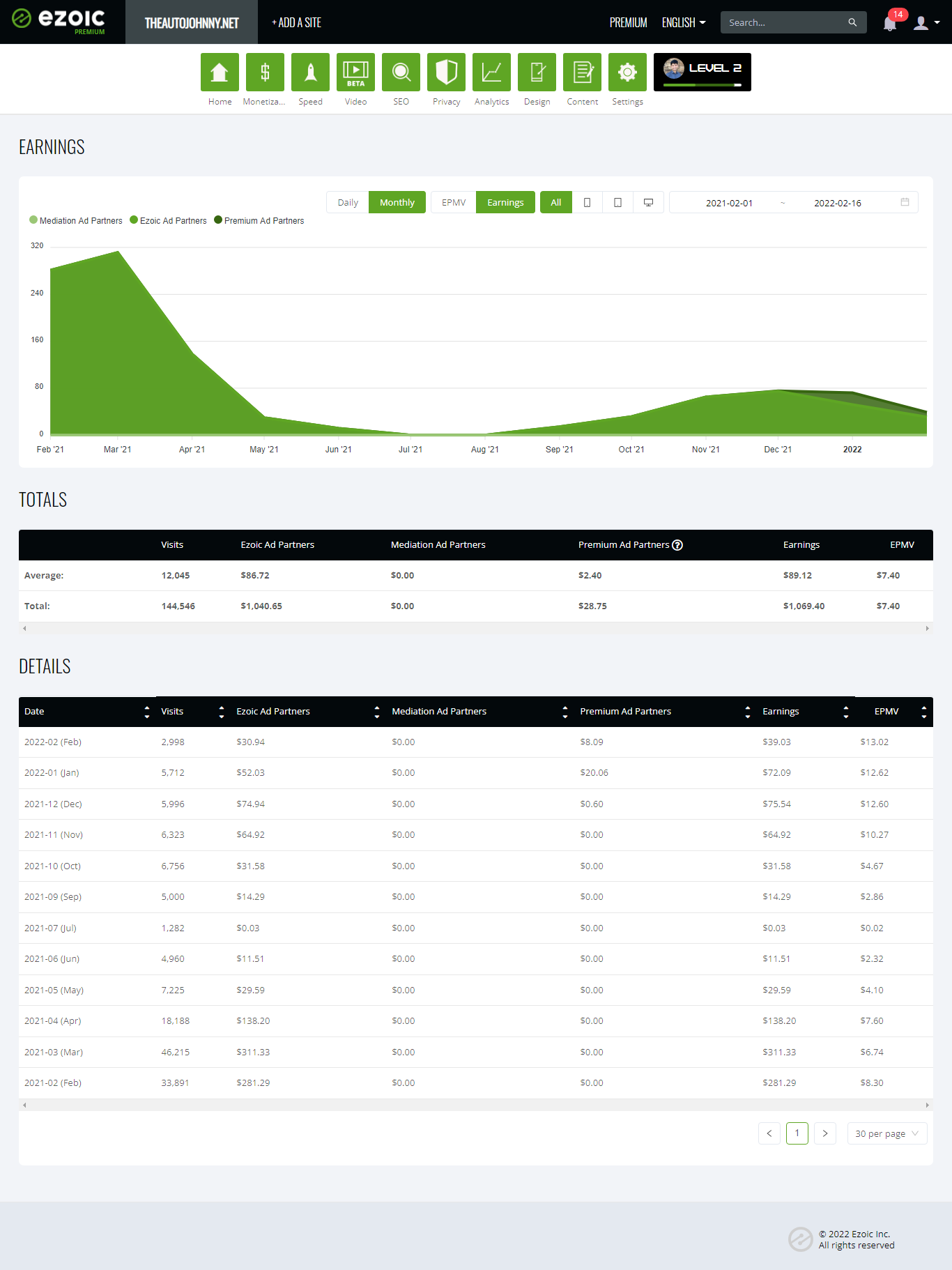The height and width of the screenshot is (1270, 952).
Task: Click details table scrollbar right arrow
Action: click(x=927, y=1105)
